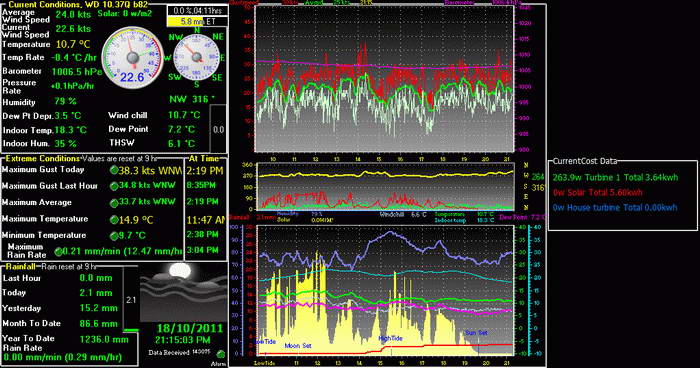The height and width of the screenshot is (368, 700).
Task: Click the Rainfall Last Hour value 0.0 mm
Action: coord(96,278)
